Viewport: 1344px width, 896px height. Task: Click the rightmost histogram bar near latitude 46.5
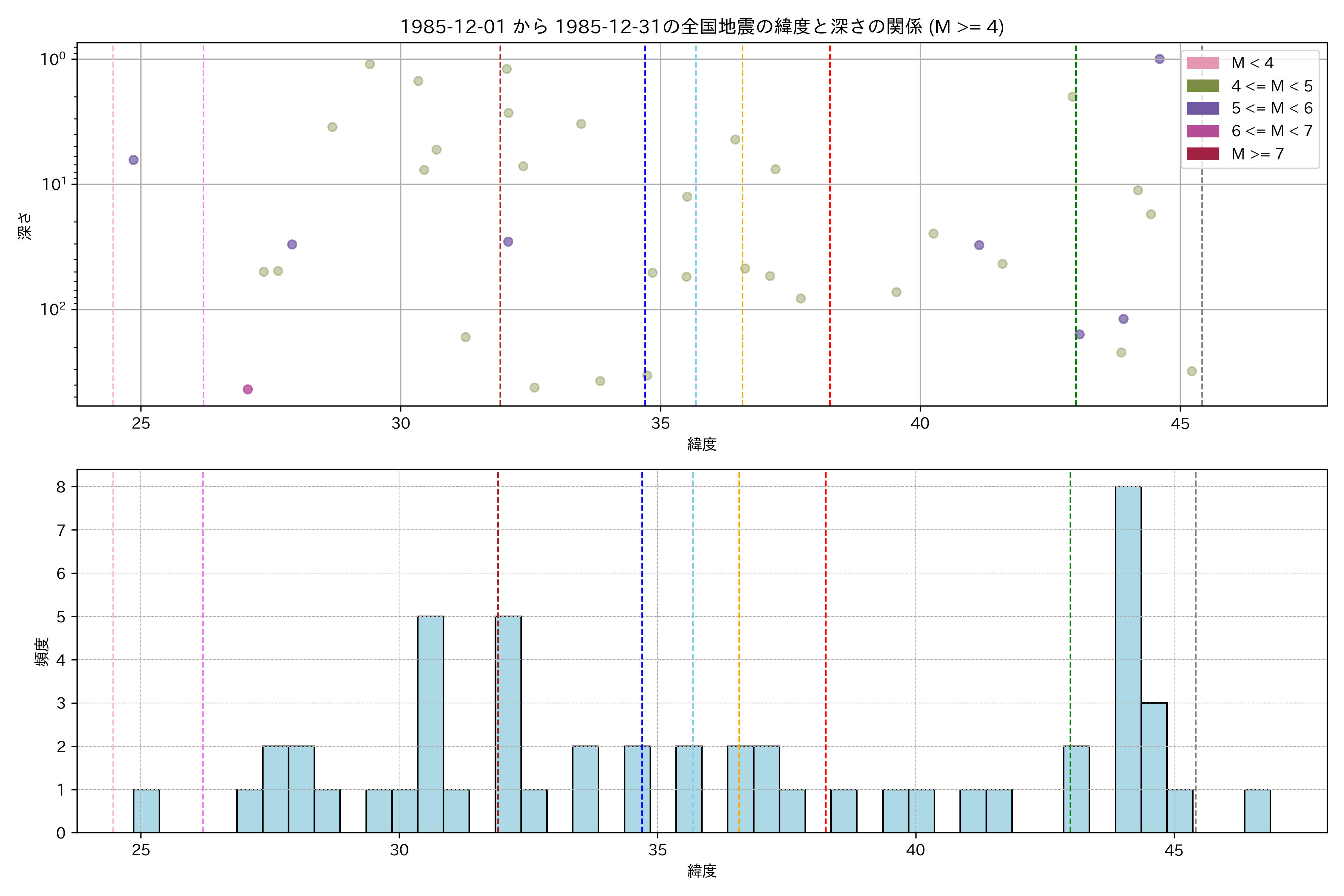[x=1257, y=811]
